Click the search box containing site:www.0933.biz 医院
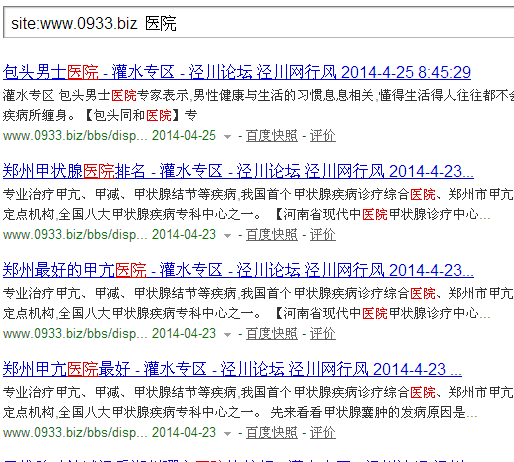 258,22
